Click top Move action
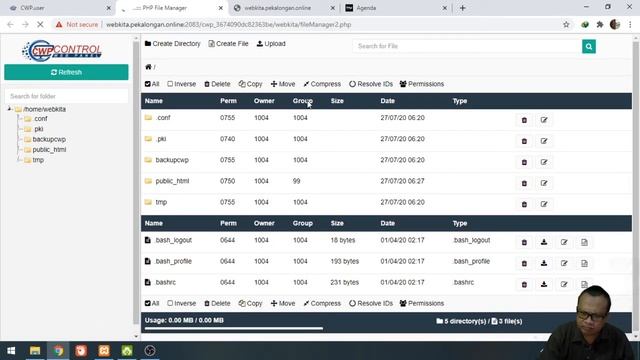 (283, 84)
